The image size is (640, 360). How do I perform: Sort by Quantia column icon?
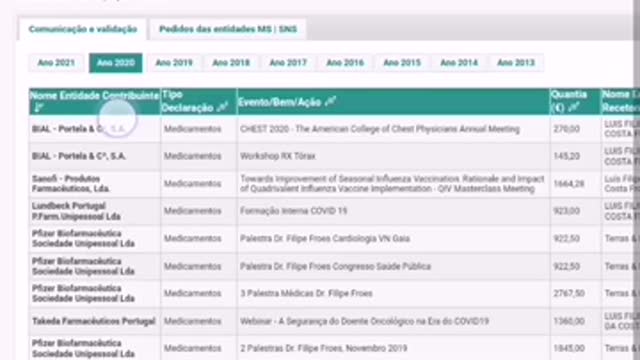point(573,108)
